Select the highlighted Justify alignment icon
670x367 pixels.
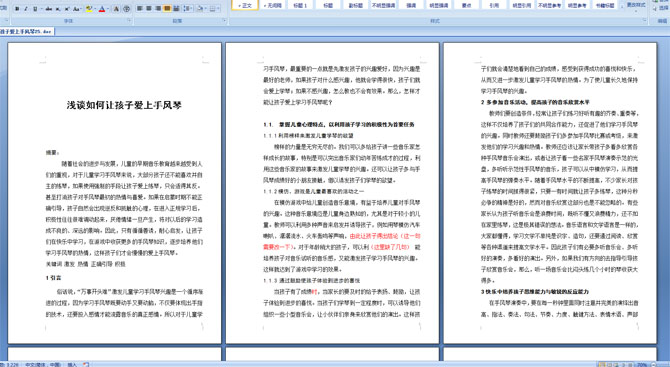167,9
